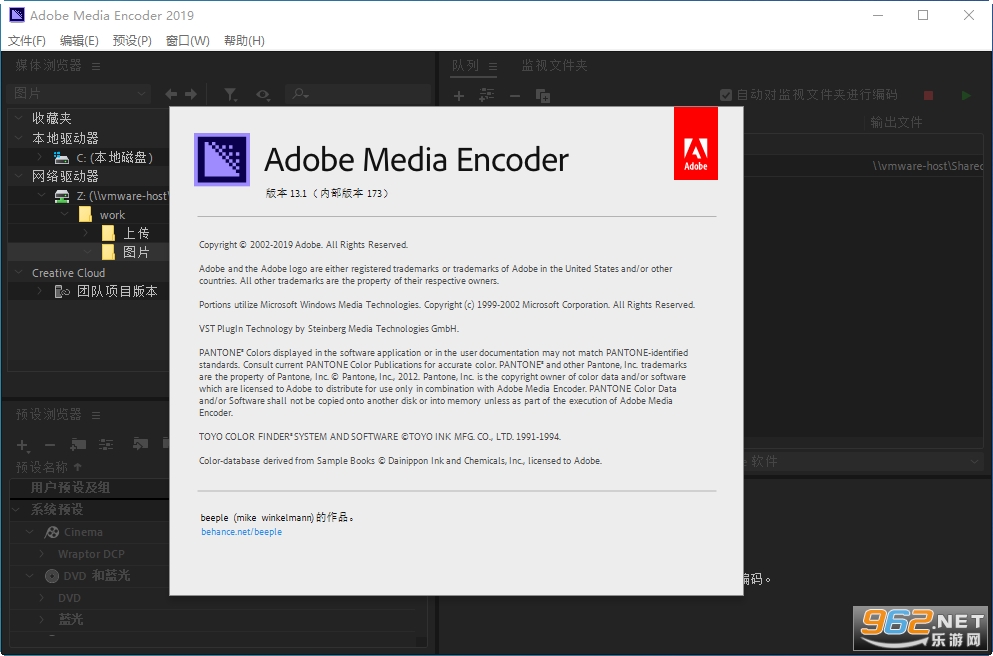Open the 文件(F) menu
Screen dimensions: 993x656
[x=27, y=41]
